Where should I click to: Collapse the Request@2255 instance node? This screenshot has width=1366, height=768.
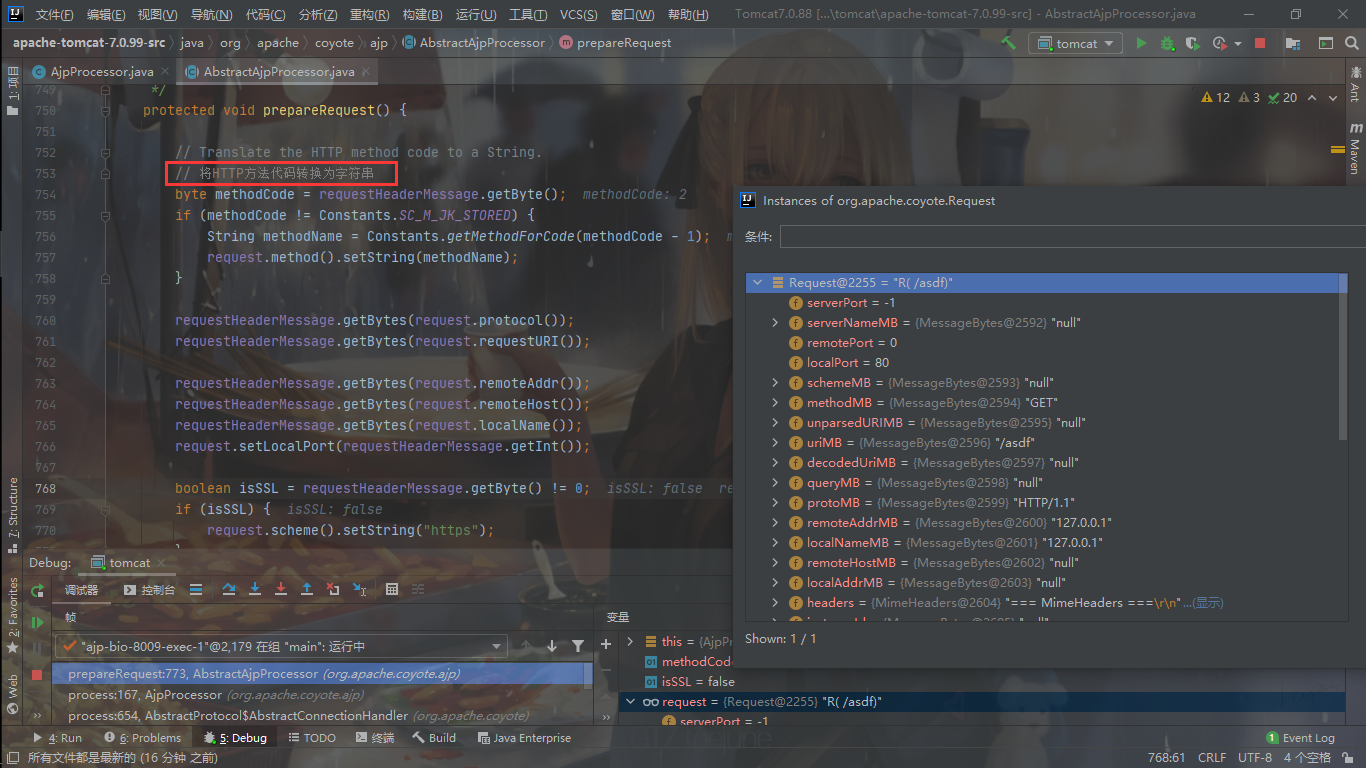tap(758, 283)
